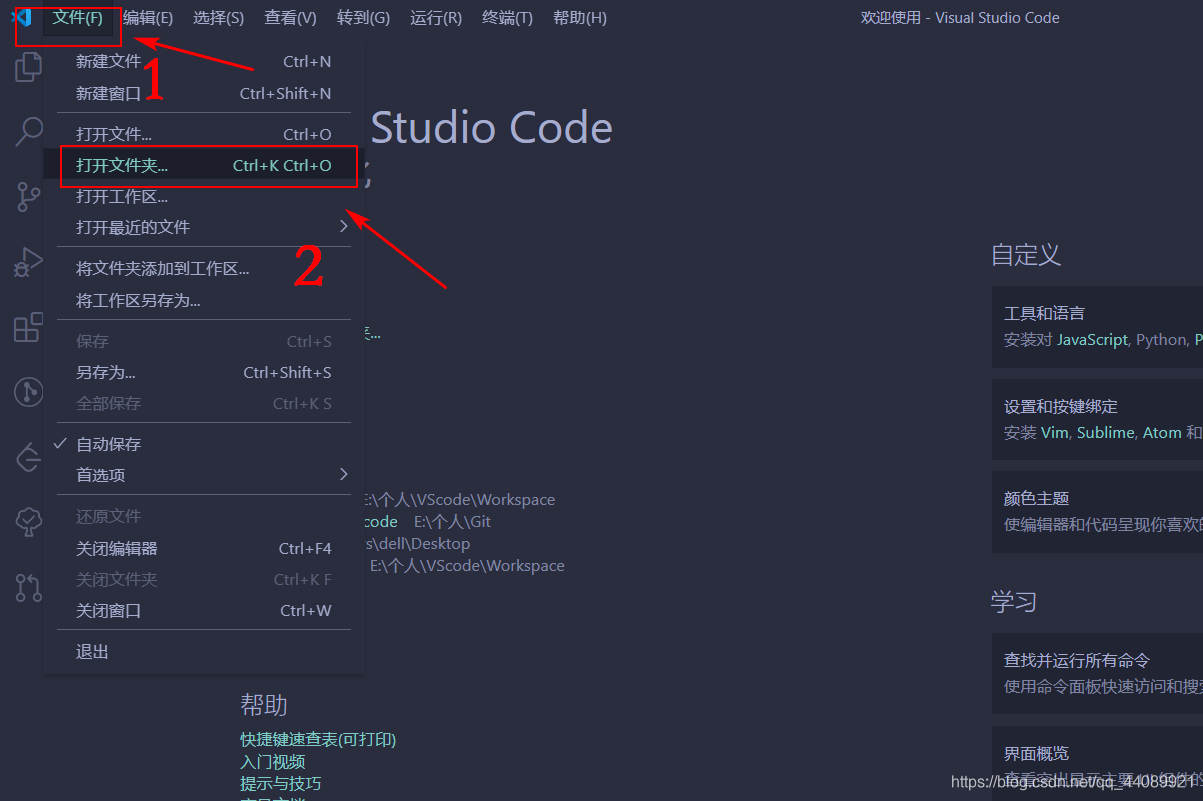This screenshot has width=1203, height=801.
Task: Click the Atom keybinding link
Action: click(x=1162, y=433)
